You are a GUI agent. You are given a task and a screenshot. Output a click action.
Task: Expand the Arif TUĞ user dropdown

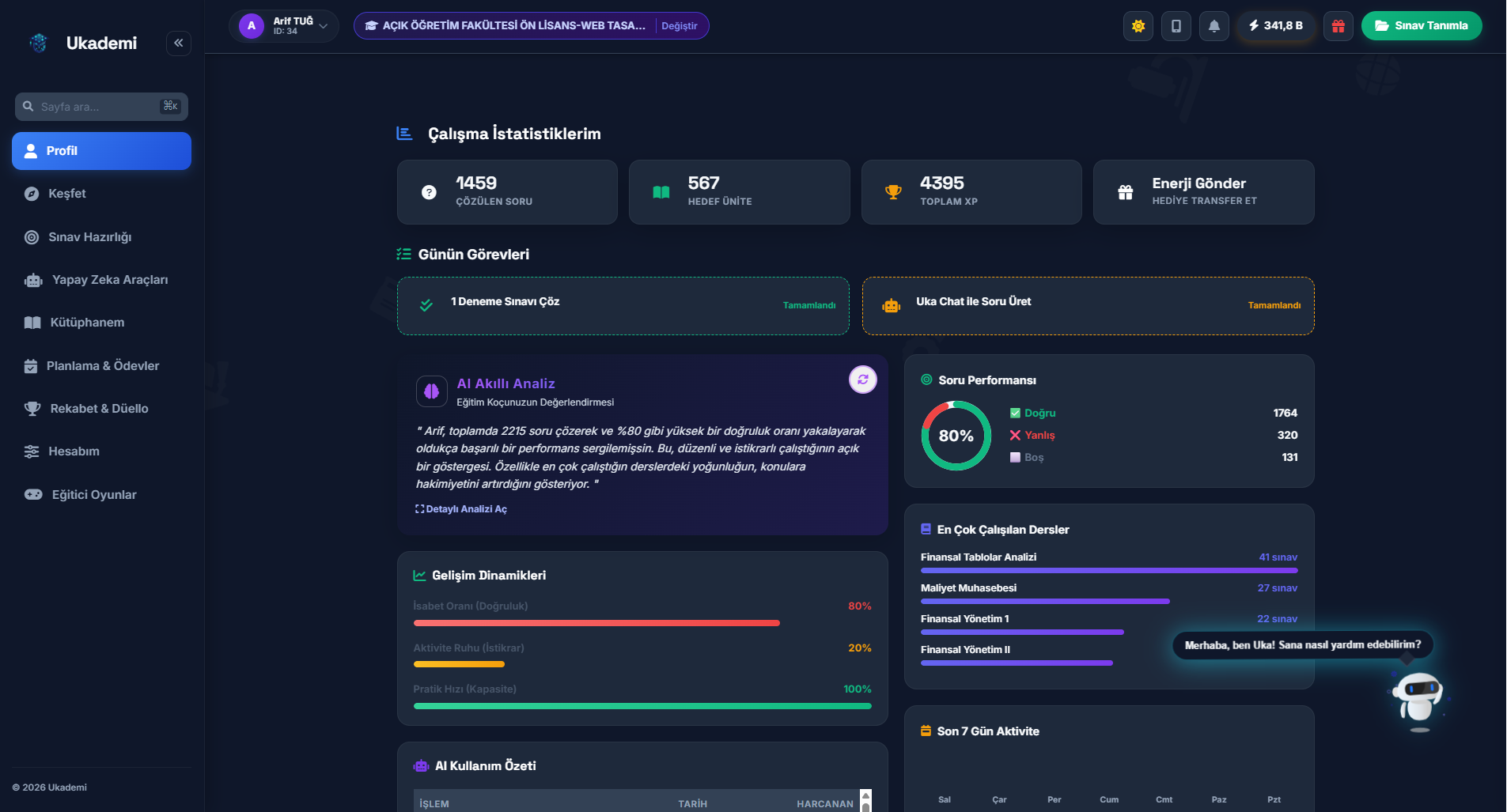(x=284, y=26)
